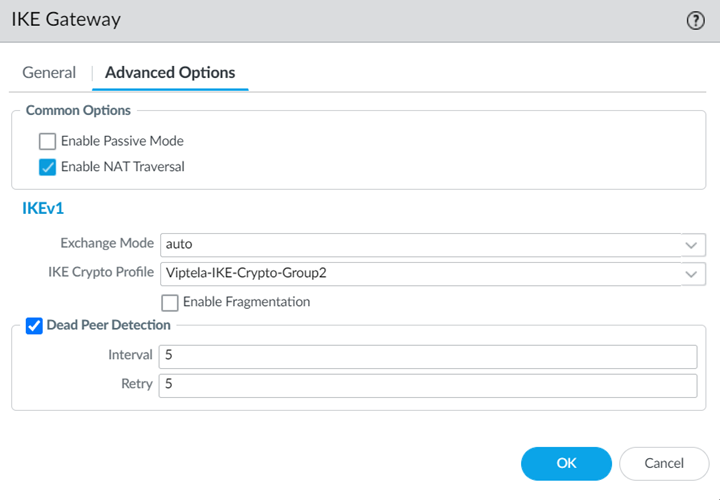Click the Common Options group label
This screenshot has height=501, width=720.
[78, 110]
